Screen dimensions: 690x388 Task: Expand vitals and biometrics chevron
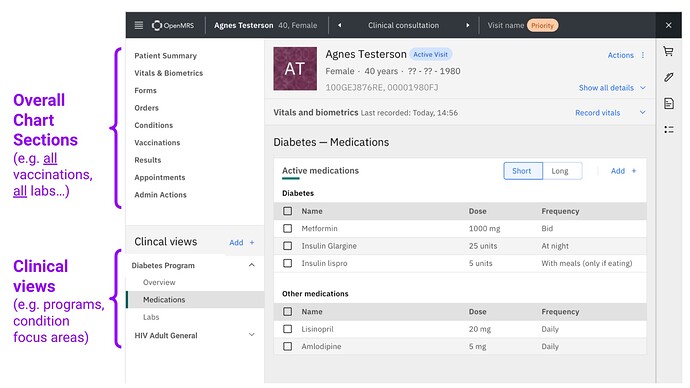(x=643, y=113)
